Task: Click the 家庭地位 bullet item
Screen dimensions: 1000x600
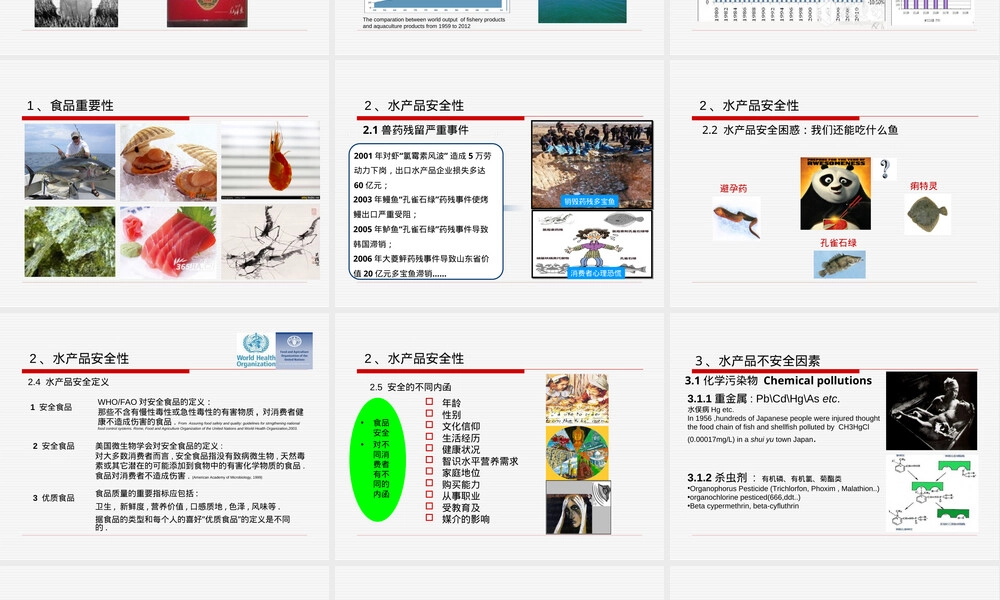Action: (461, 473)
